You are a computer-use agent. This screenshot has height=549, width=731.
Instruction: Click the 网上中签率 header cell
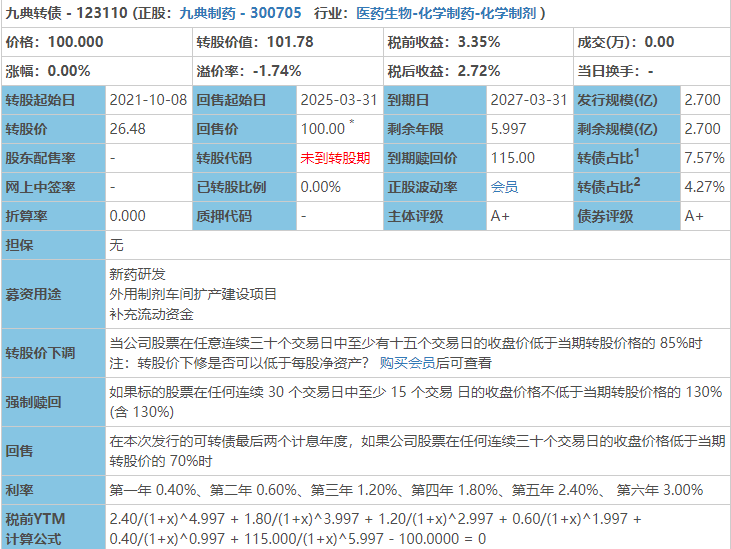pyautogui.click(x=54, y=187)
